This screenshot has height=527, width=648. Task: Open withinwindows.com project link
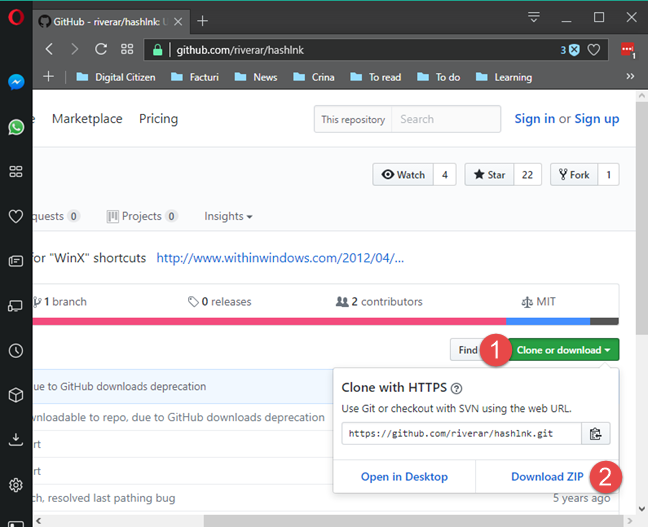tap(280, 258)
